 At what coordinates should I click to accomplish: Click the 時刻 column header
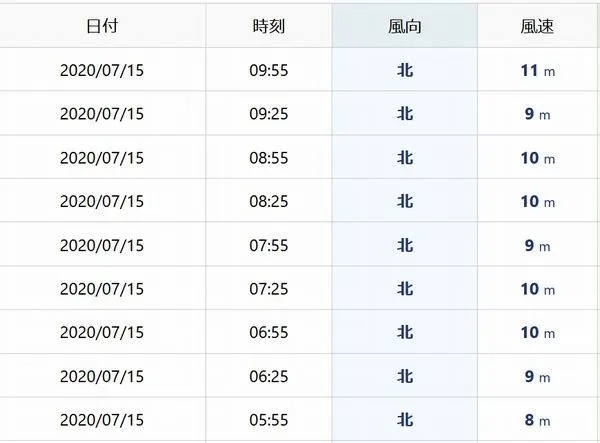point(269,26)
